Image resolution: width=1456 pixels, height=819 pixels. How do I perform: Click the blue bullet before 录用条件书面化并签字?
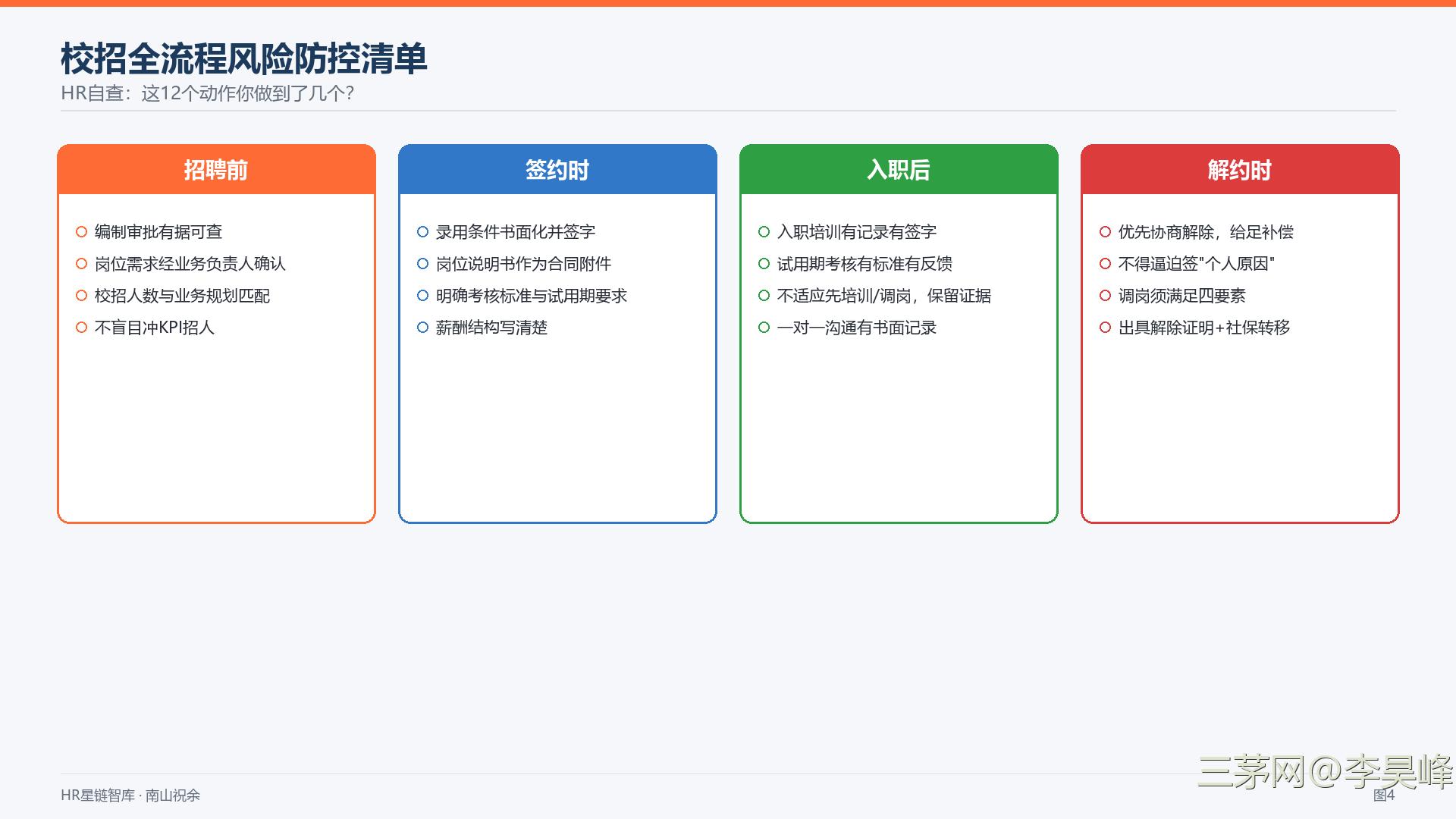[422, 232]
